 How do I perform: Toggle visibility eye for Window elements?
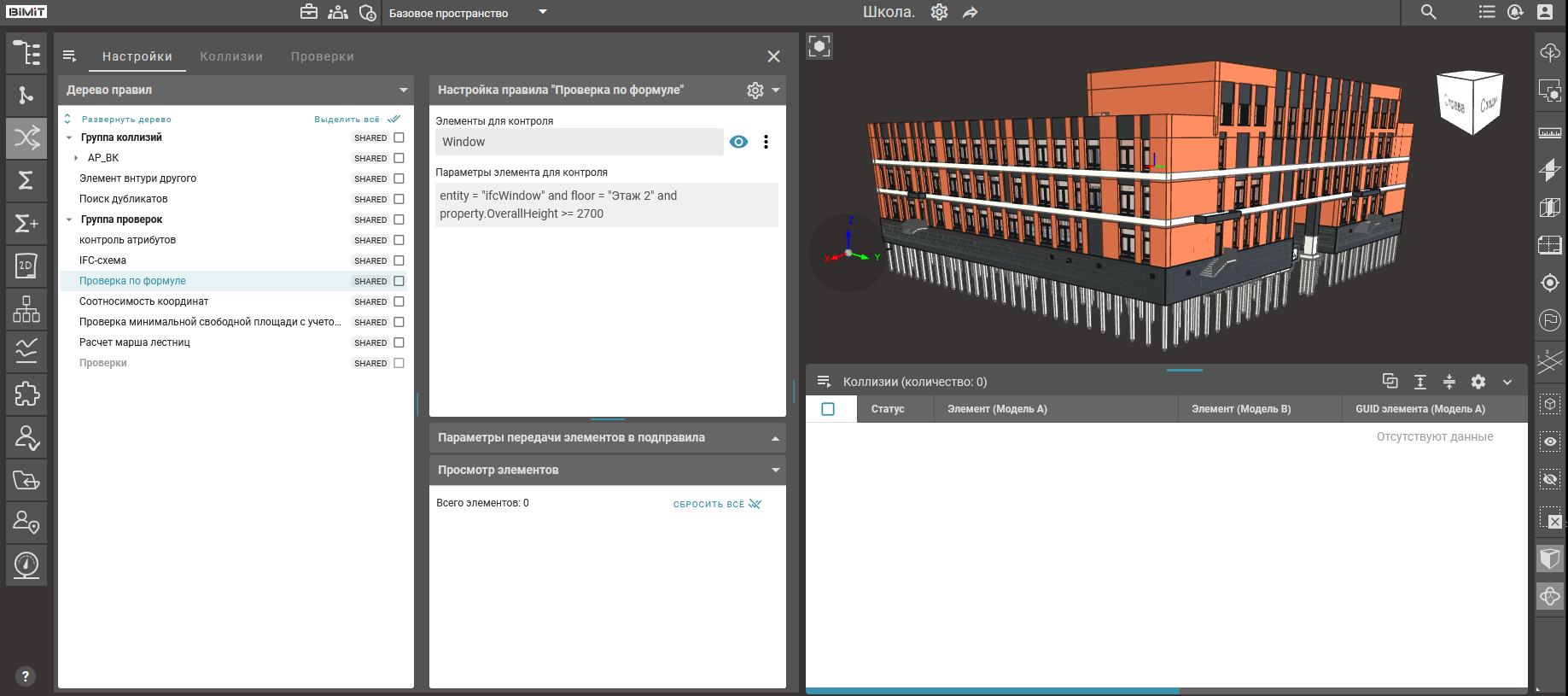tap(739, 142)
